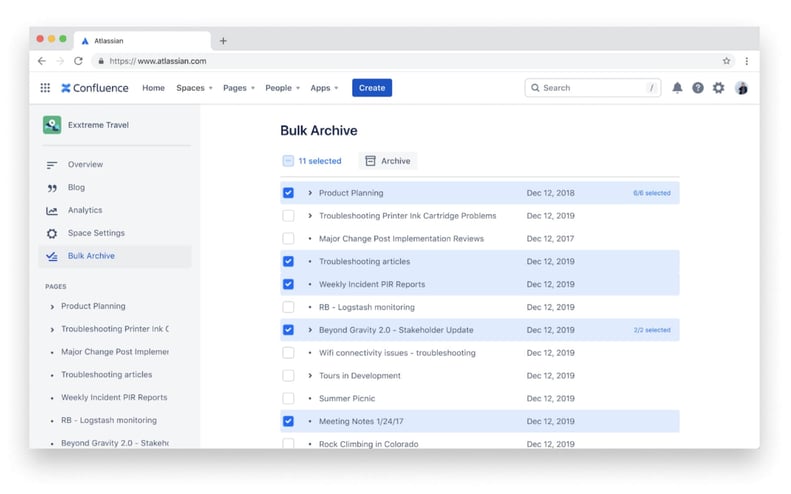Open the Apps dropdown in navigation

click(324, 88)
